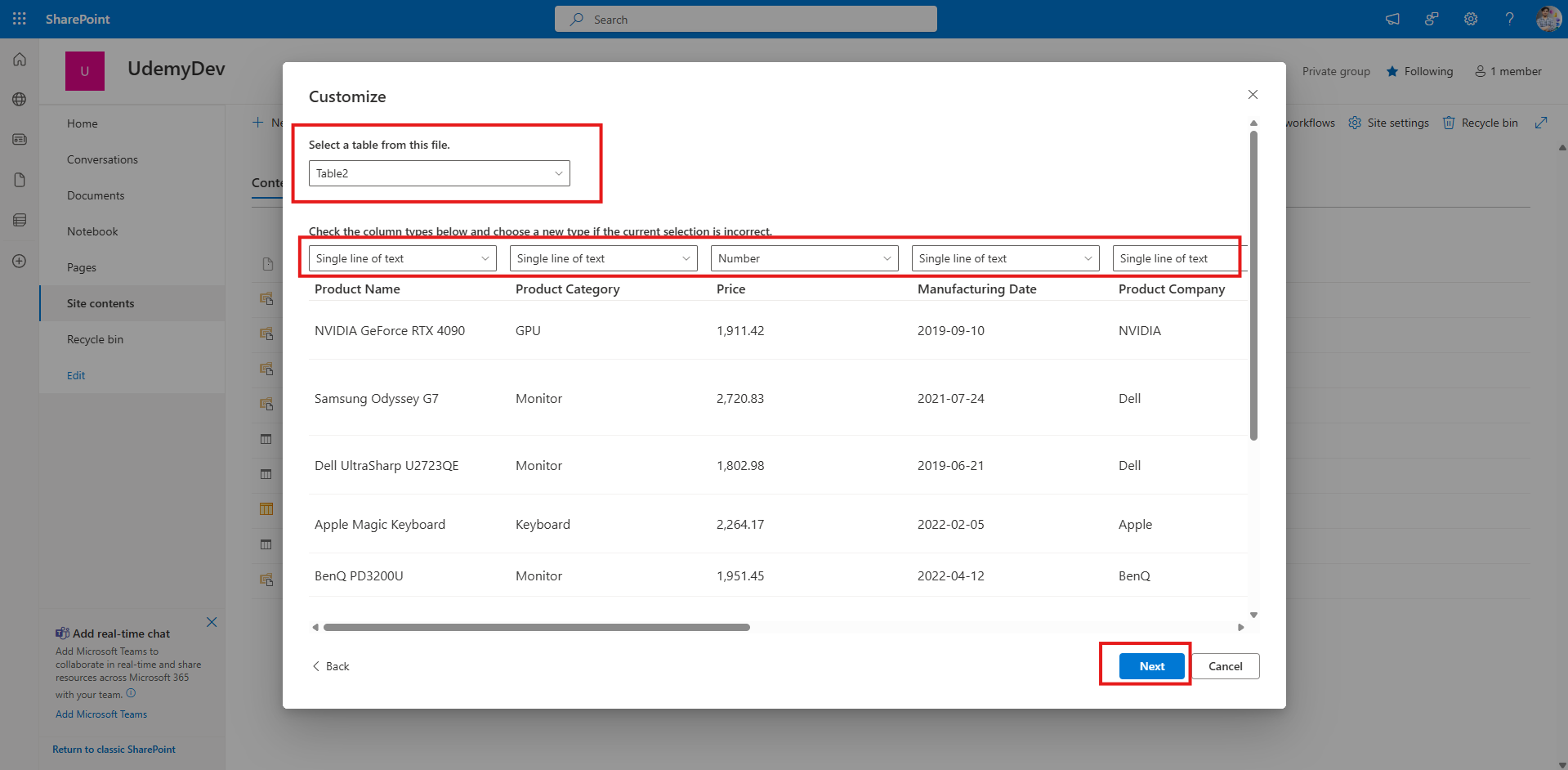
Task: Open the settings gear in the top bar
Action: point(1471,19)
